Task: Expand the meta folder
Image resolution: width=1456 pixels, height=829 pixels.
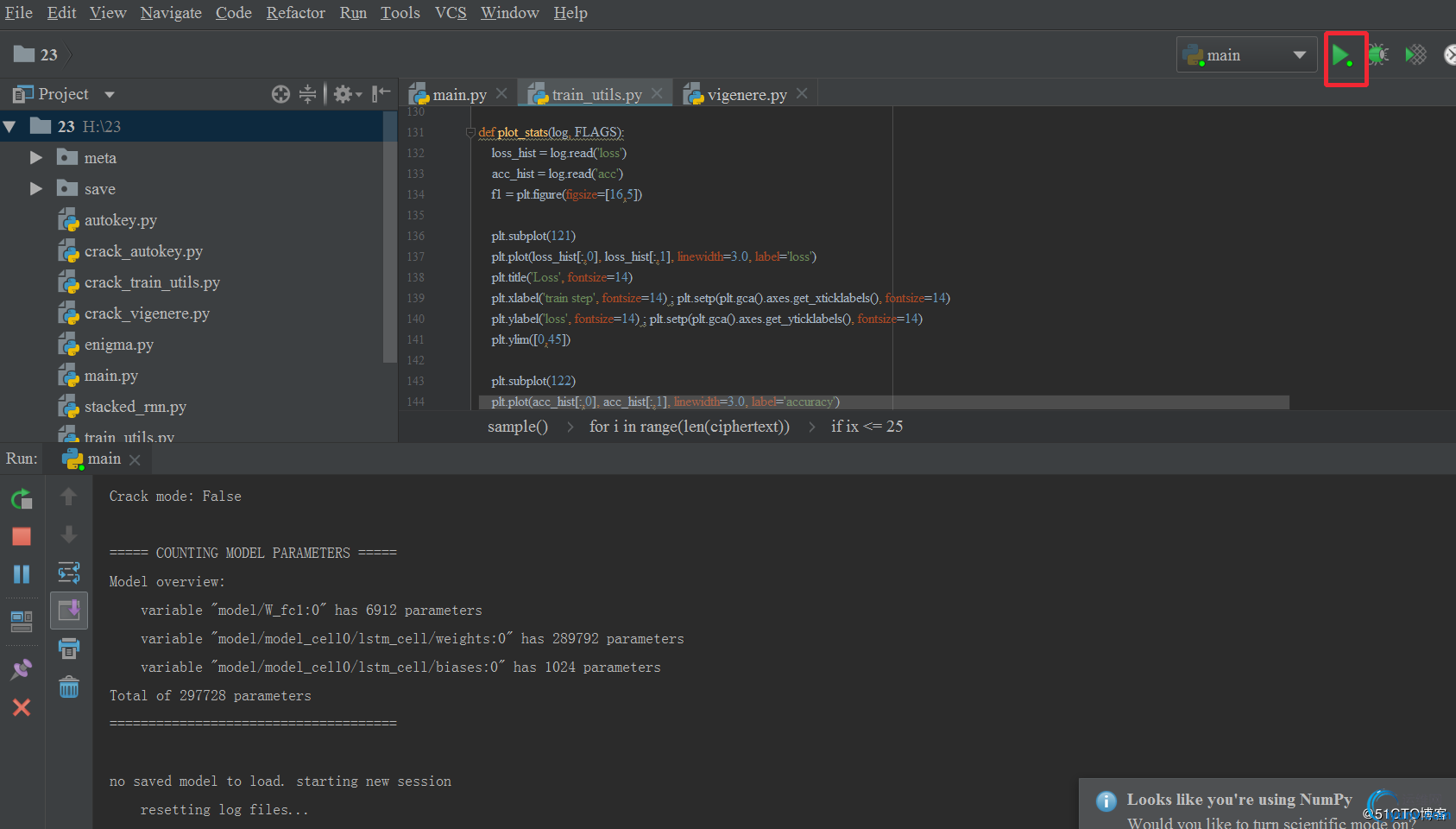Action: pos(36,158)
